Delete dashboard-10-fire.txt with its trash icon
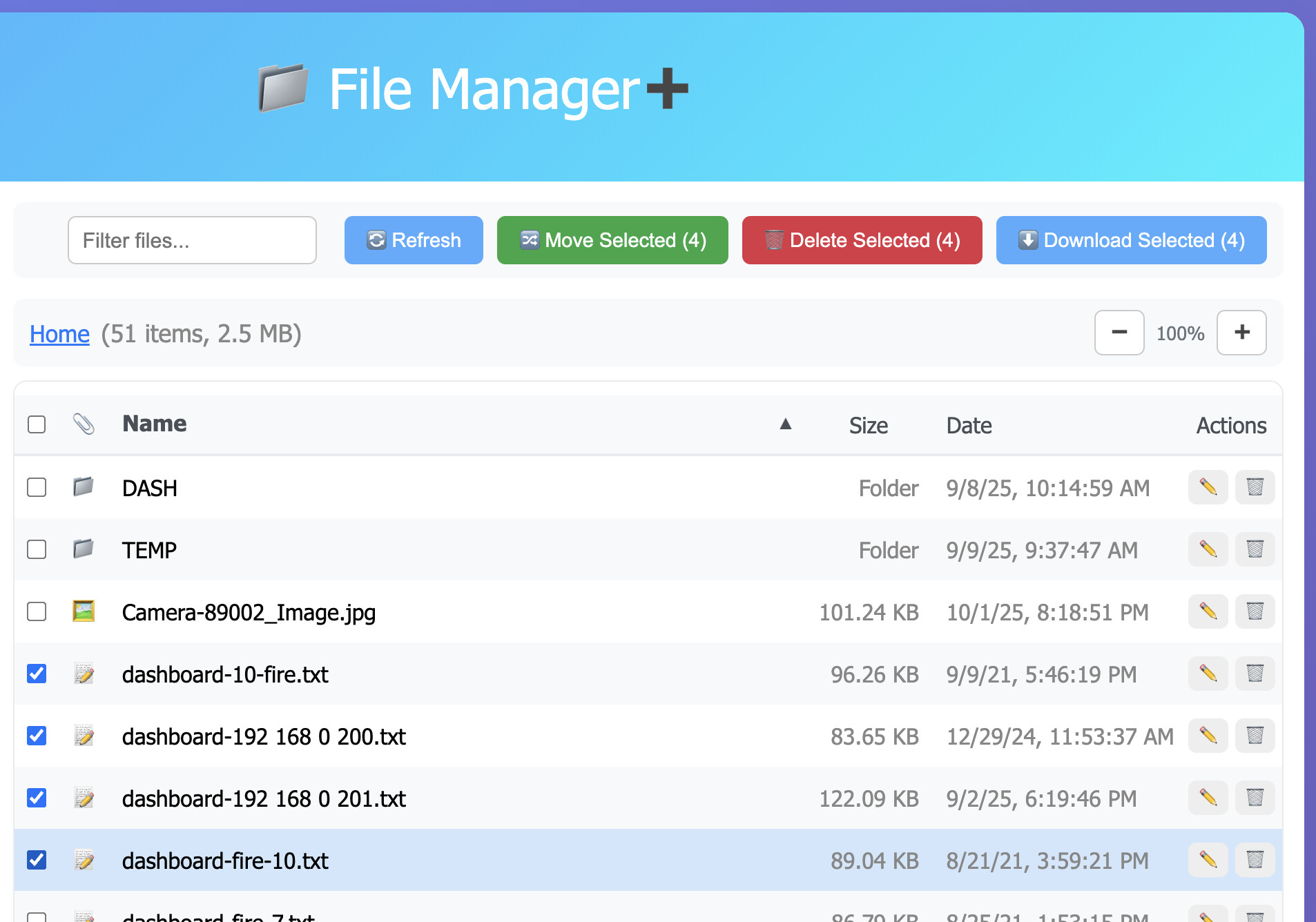Viewport: 1316px width, 922px height. 1255,674
